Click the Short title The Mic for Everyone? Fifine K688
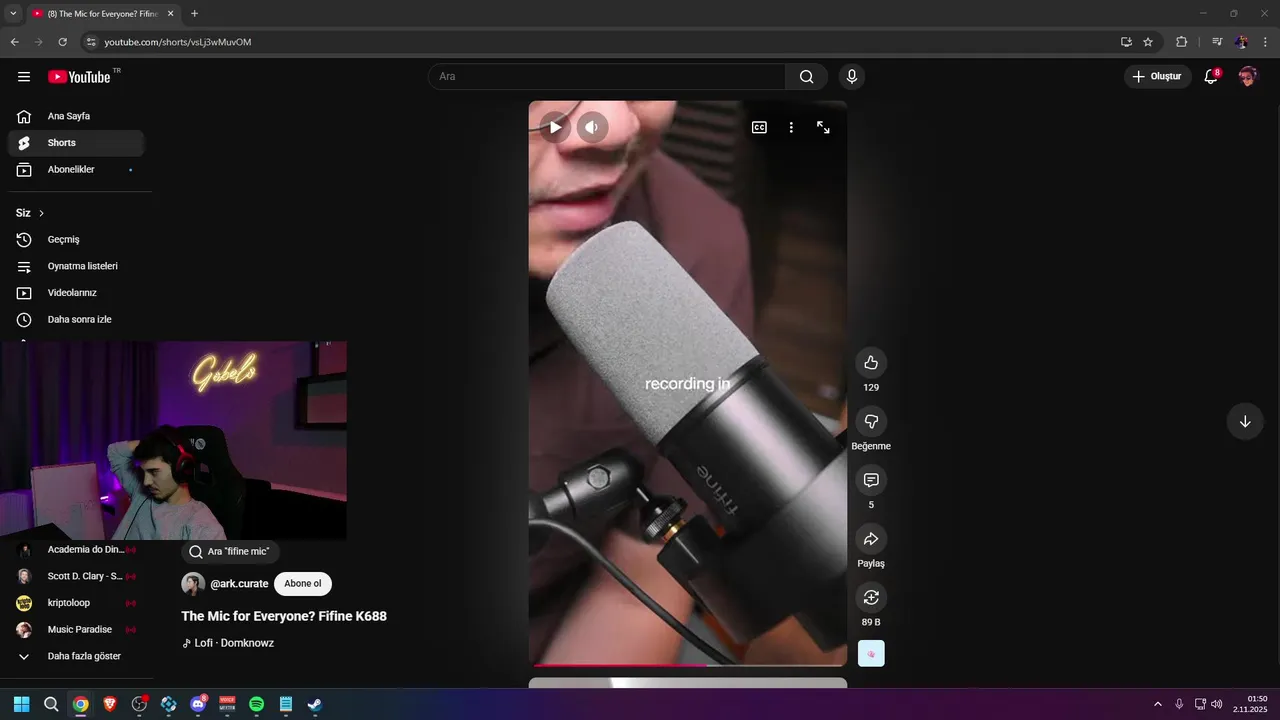Viewport: 1280px width, 720px height. coord(284,616)
